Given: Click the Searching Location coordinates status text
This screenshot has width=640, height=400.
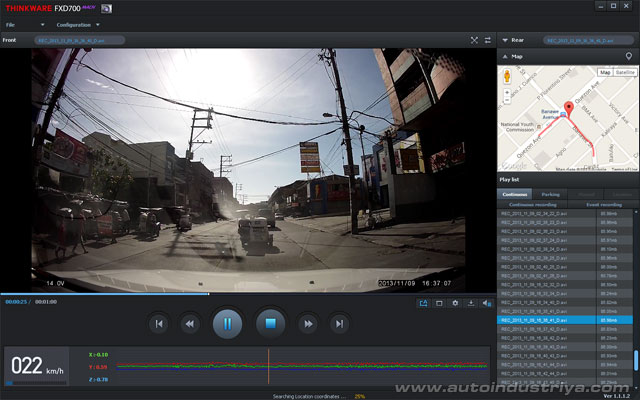Looking at the screenshot, I should coord(309,396).
